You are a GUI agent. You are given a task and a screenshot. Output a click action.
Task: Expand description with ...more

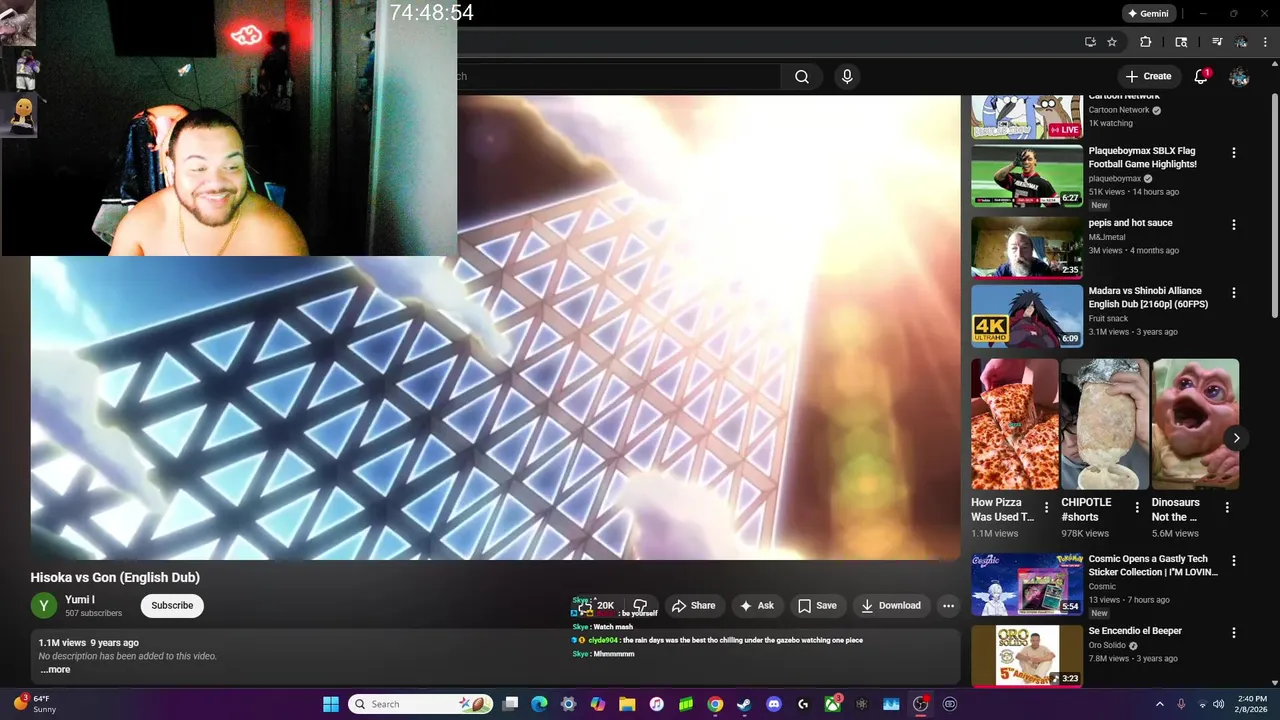click(55, 670)
